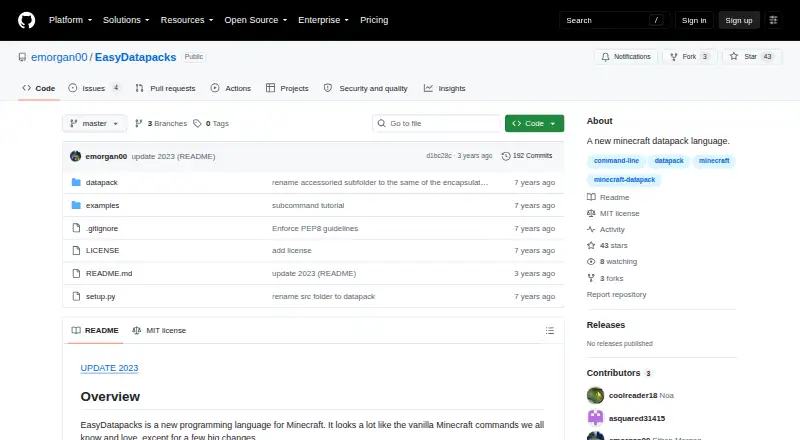This screenshot has width=800, height=440.
Task: Switch to the Pull requests tab
Action: pyautogui.click(x=165, y=88)
